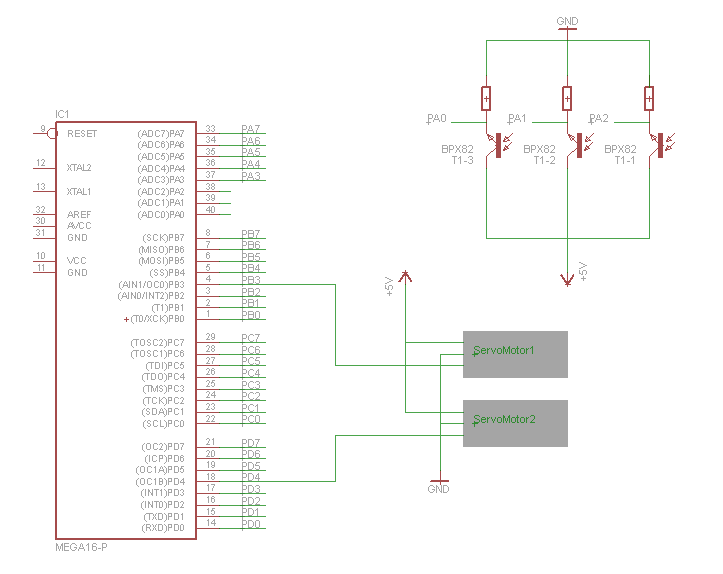
Task: Click the PA1 net label near phototransistor T1-2
Action: point(517,119)
